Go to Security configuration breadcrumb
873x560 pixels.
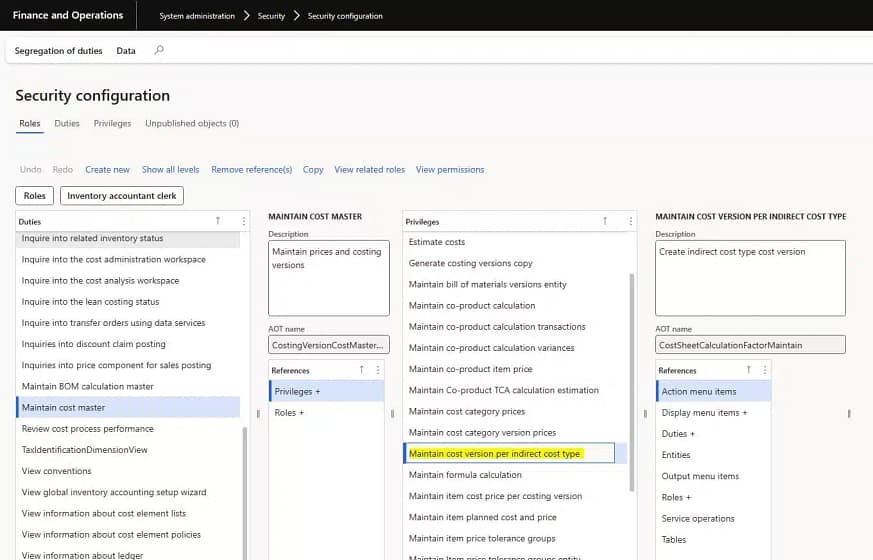pyautogui.click(x=345, y=16)
